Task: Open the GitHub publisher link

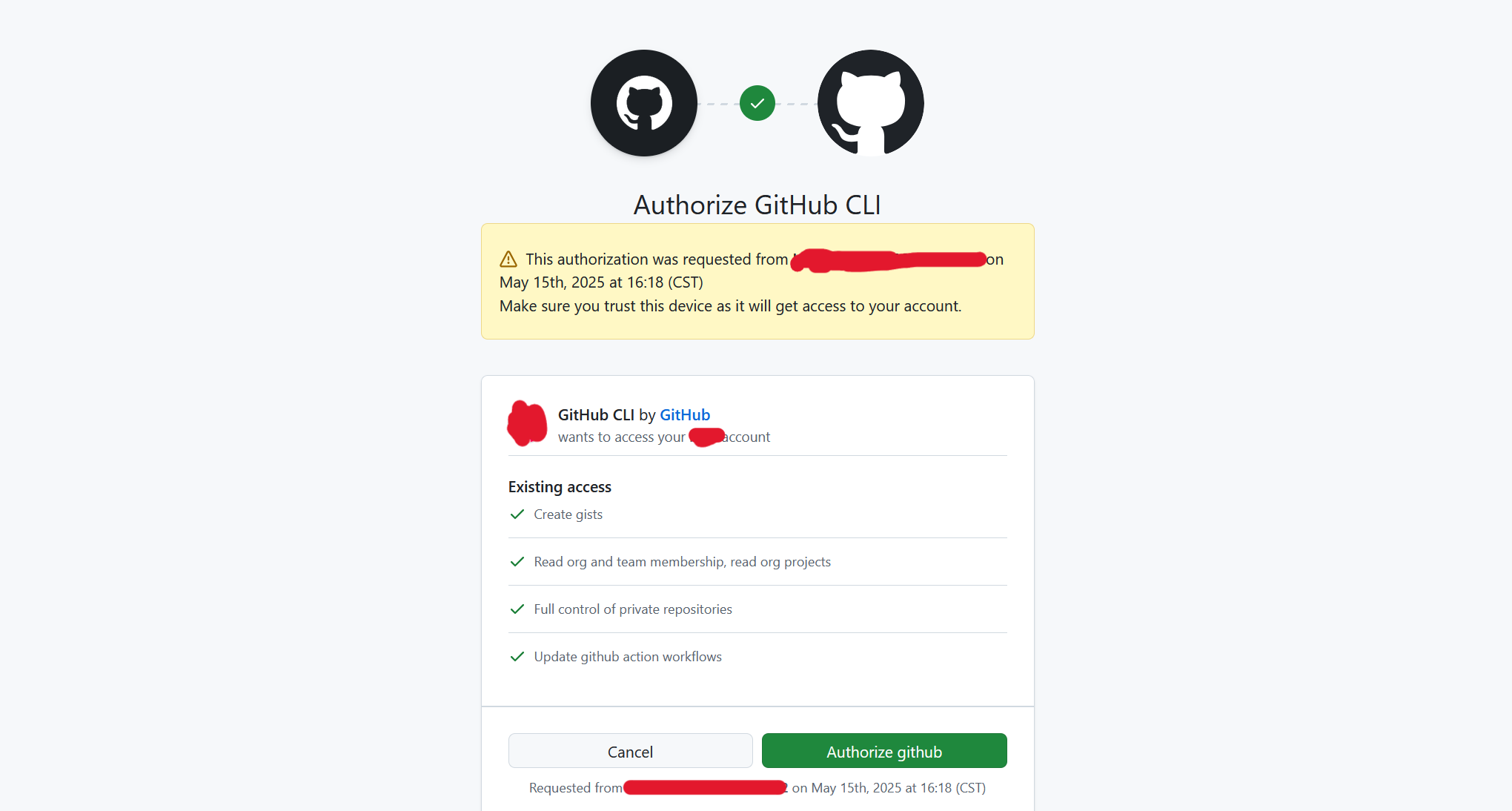Action: pos(685,415)
